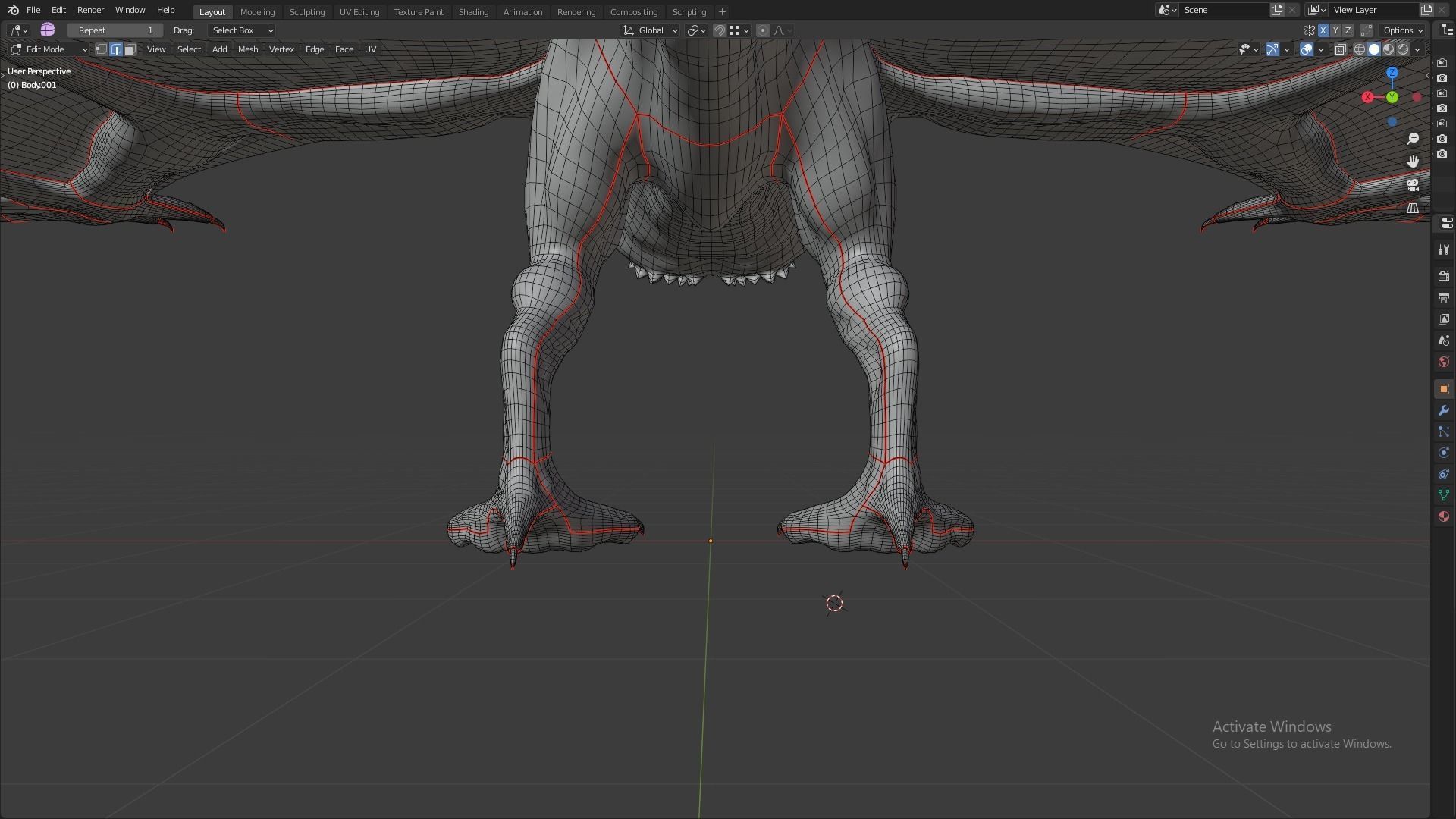Create a new scene with the copy icon
This screenshot has width=1456, height=819.
[x=1278, y=10]
